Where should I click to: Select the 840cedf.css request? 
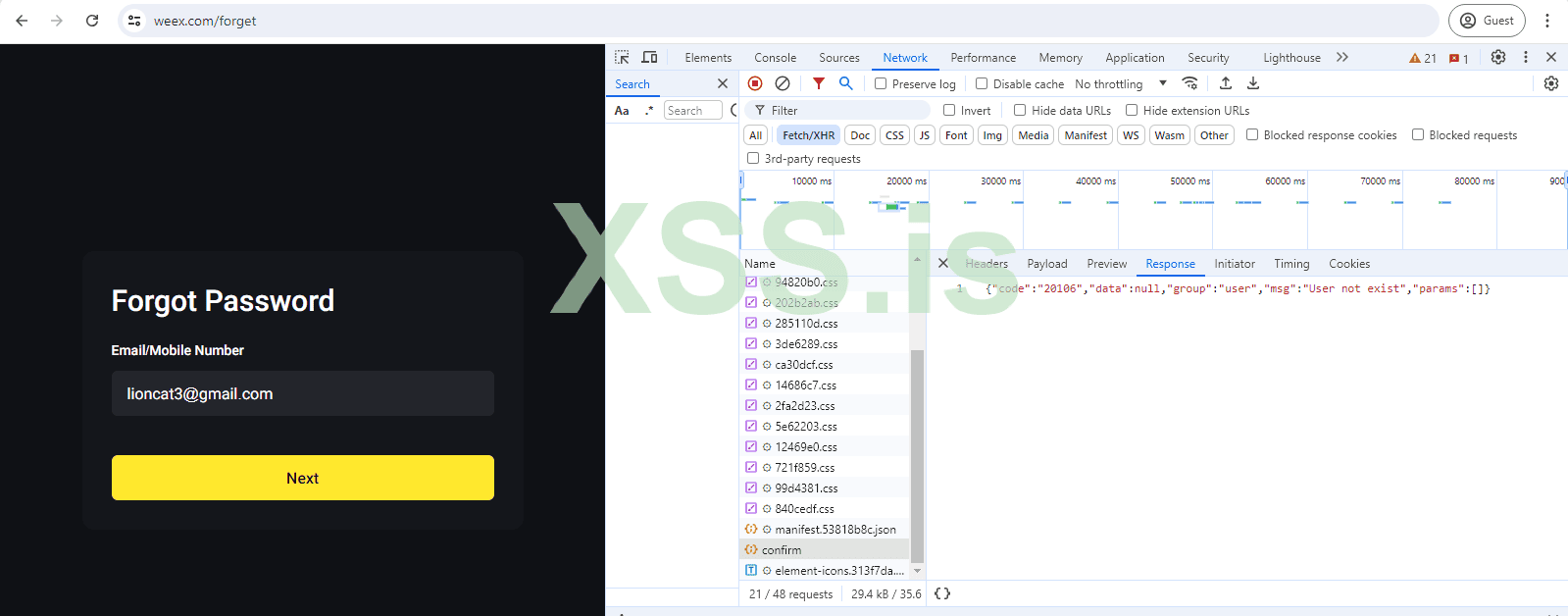coord(825,508)
